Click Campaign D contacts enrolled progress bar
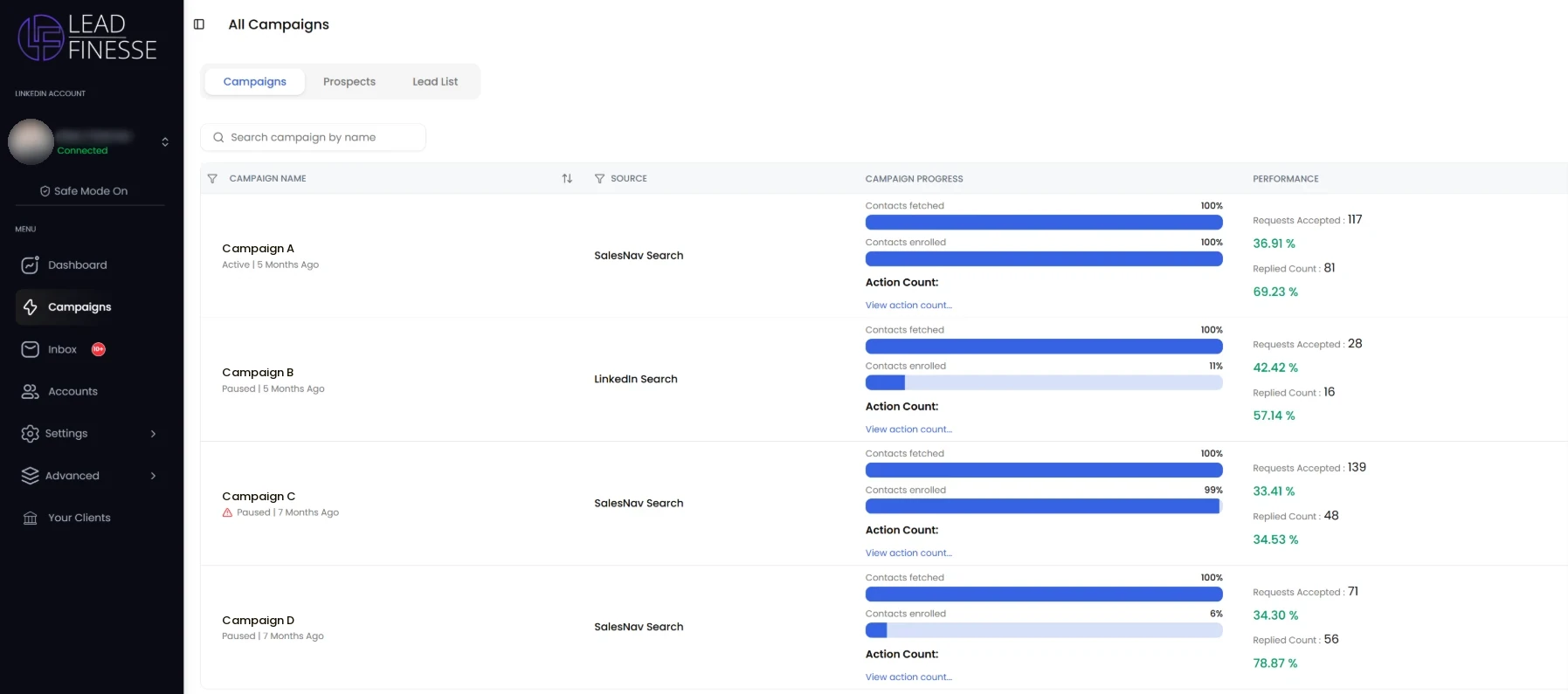Image resolution: width=1568 pixels, height=694 pixels. [1044, 630]
